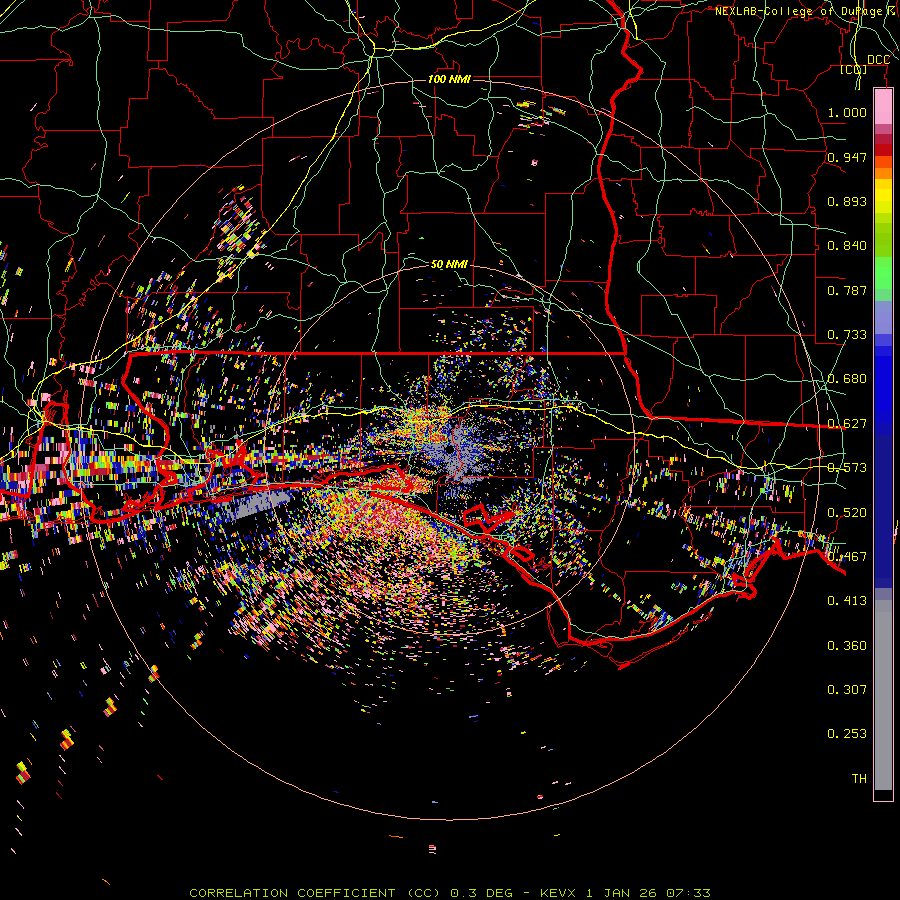Click the 0.893 legend value
Image resolution: width=900 pixels, height=900 pixels.
click(x=847, y=201)
